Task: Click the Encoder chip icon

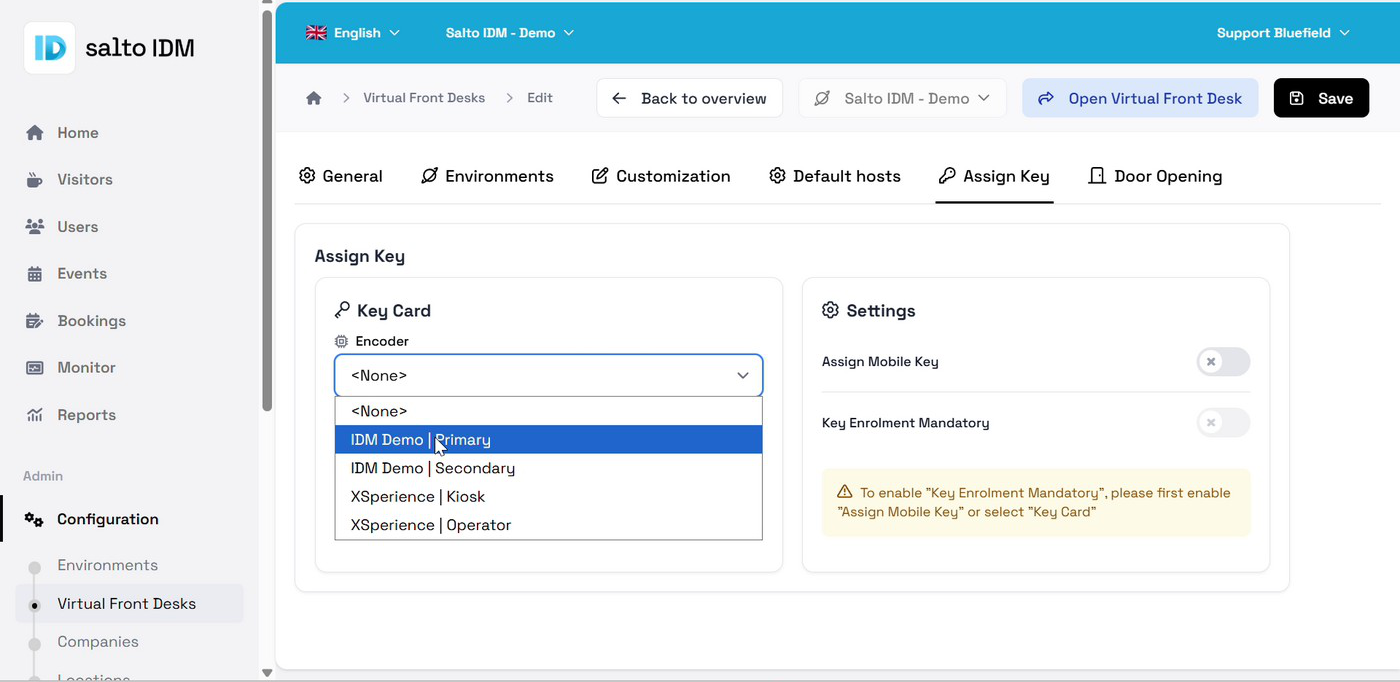Action: click(341, 341)
